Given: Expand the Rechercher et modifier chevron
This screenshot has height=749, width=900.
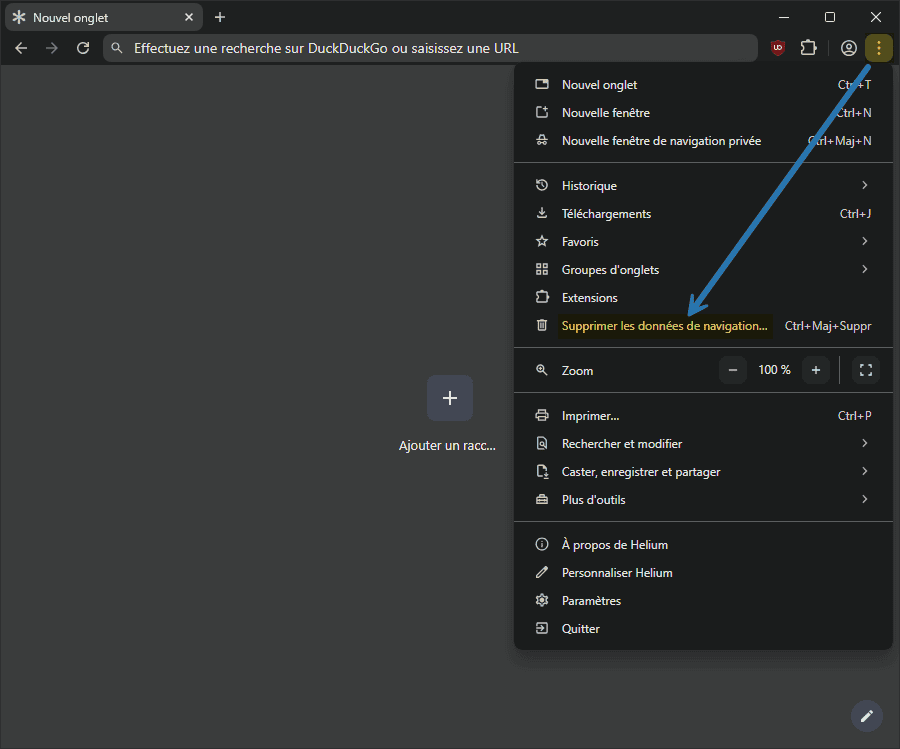Looking at the screenshot, I should coord(864,443).
